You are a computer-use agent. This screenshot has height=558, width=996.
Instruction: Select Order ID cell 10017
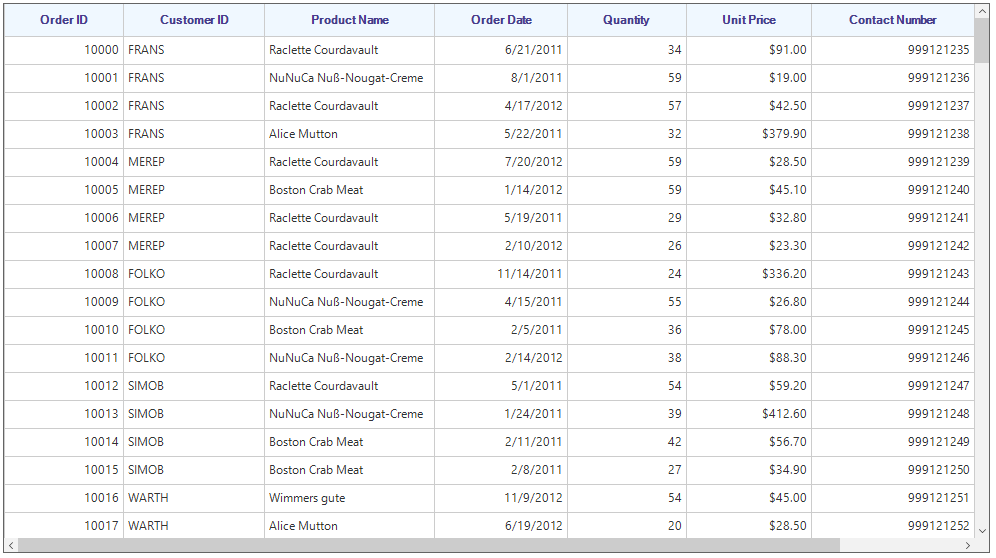tap(64, 525)
